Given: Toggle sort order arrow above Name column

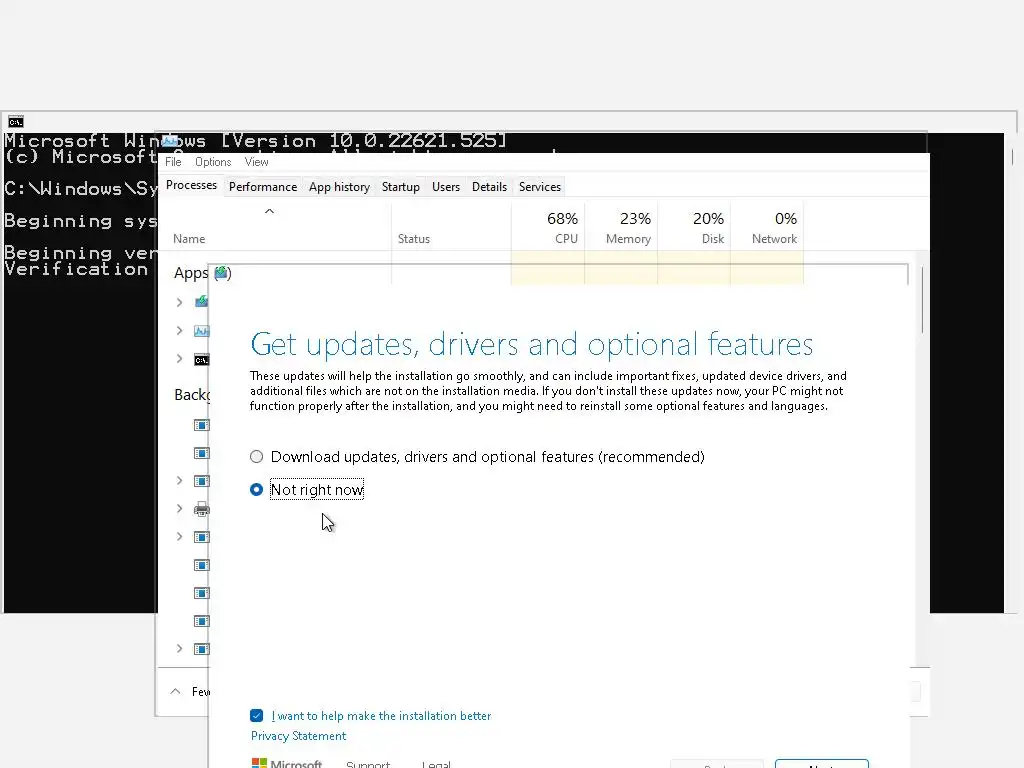Looking at the screenshot, I should (269, 211).
